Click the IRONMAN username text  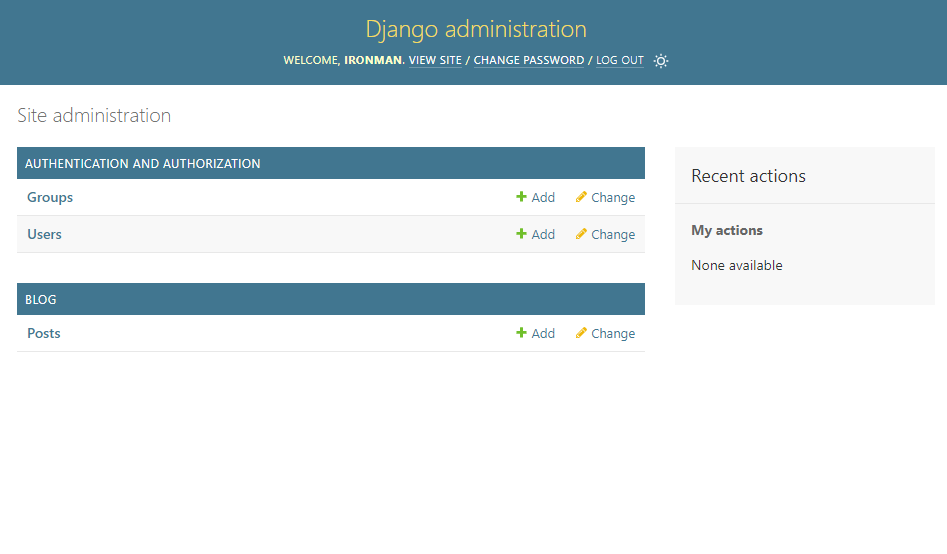tap(373, 60)
